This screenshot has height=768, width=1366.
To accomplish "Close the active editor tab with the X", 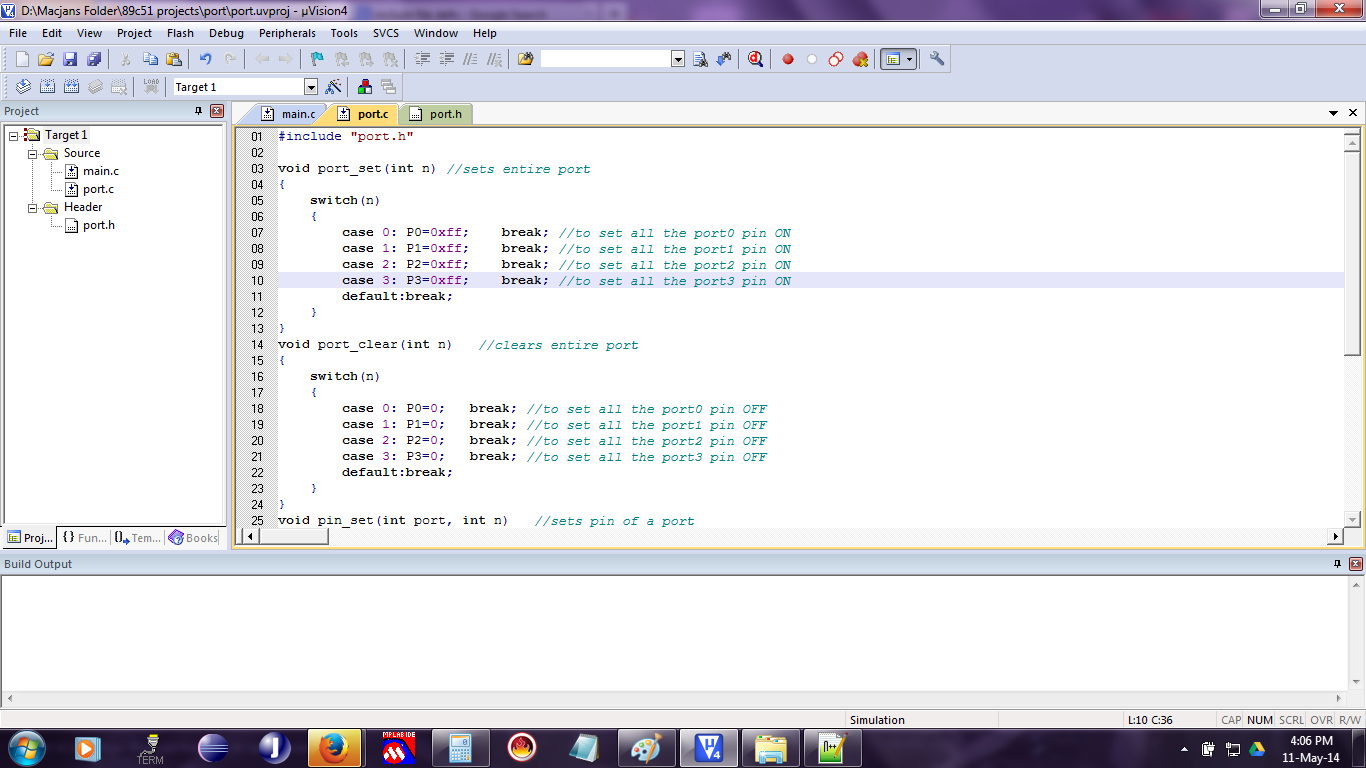I will click(1353, 113).
